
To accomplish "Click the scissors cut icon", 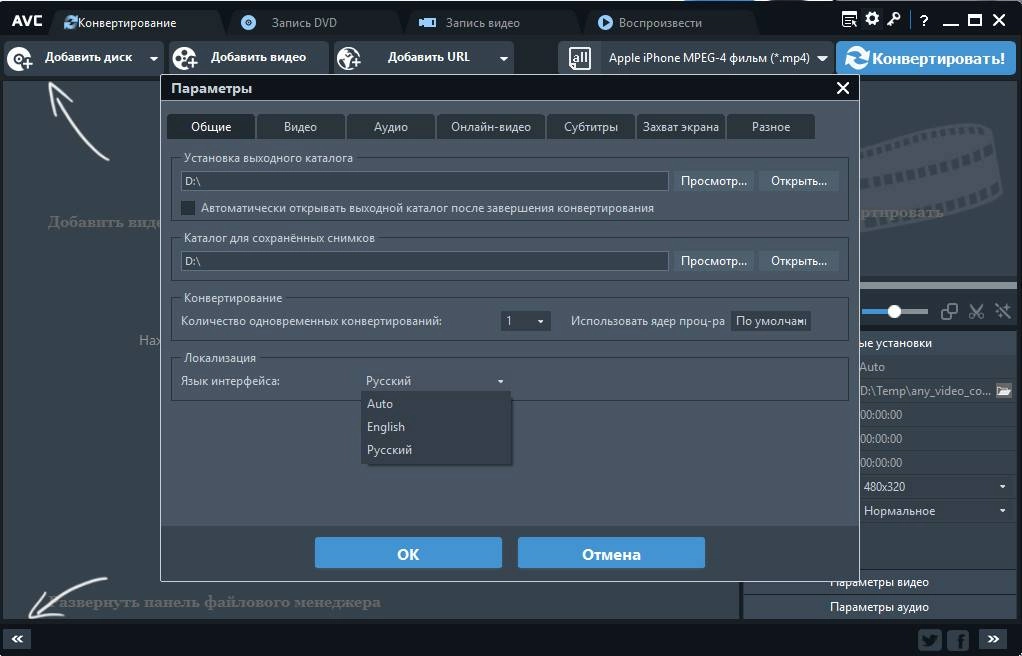I will point(976,312).
